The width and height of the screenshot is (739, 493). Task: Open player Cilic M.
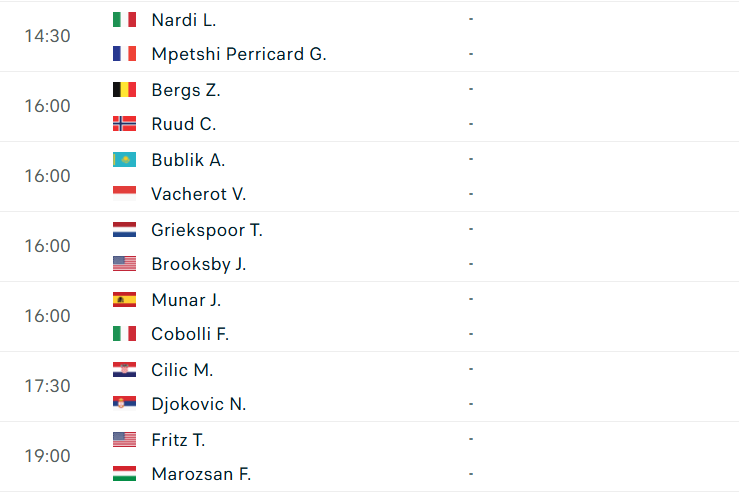[182, 369]
